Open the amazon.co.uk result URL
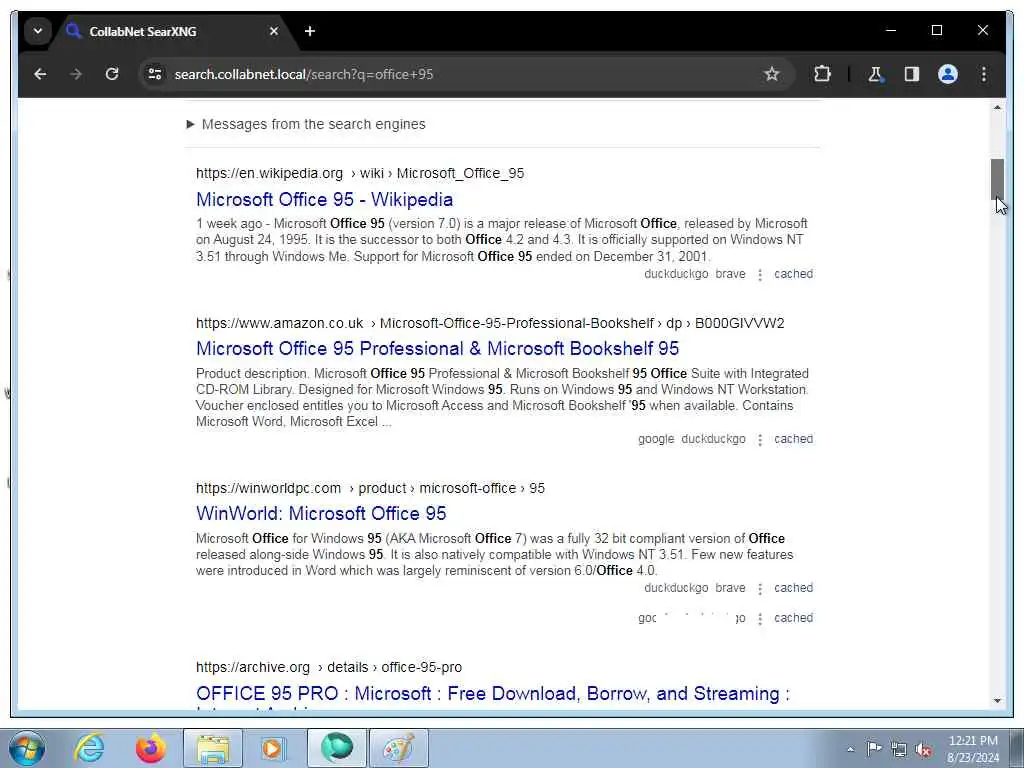 pyautogui.click(x=490, y=323)
